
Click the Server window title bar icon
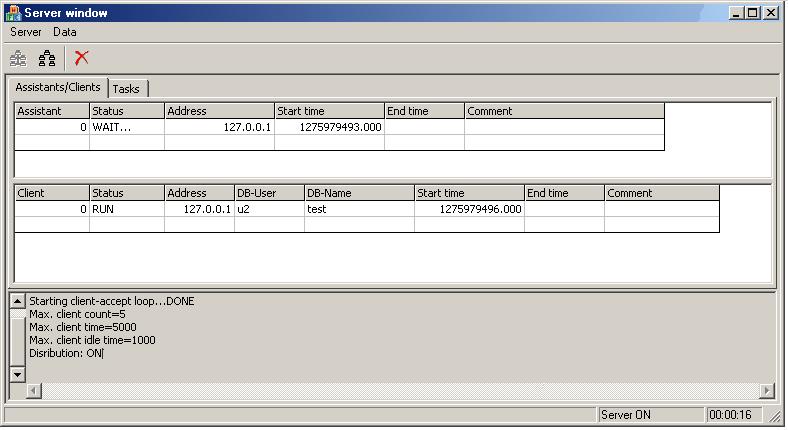(12, 13)
